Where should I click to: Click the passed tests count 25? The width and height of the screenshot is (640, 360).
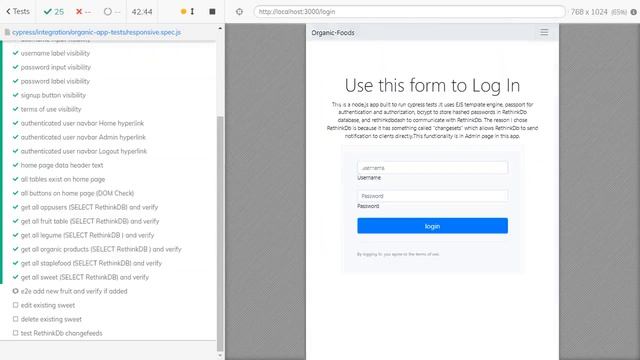54,12
